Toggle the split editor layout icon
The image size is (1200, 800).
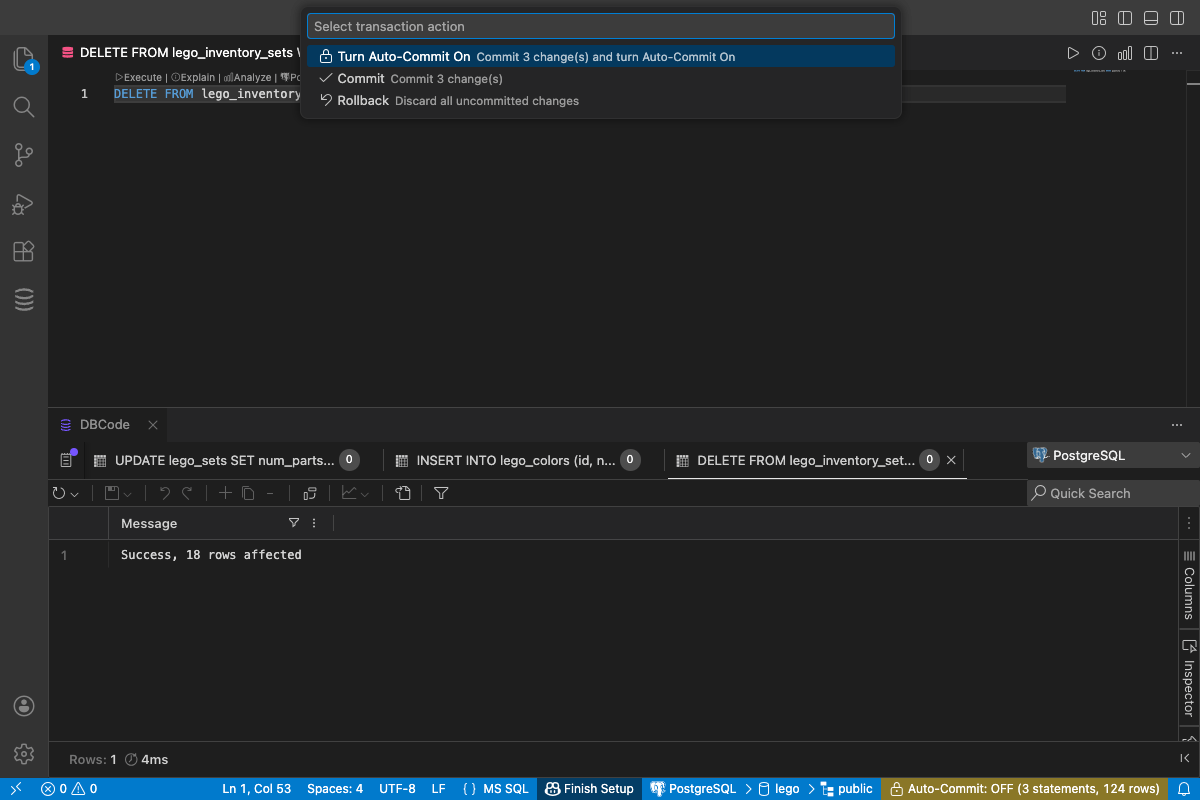1151,52
